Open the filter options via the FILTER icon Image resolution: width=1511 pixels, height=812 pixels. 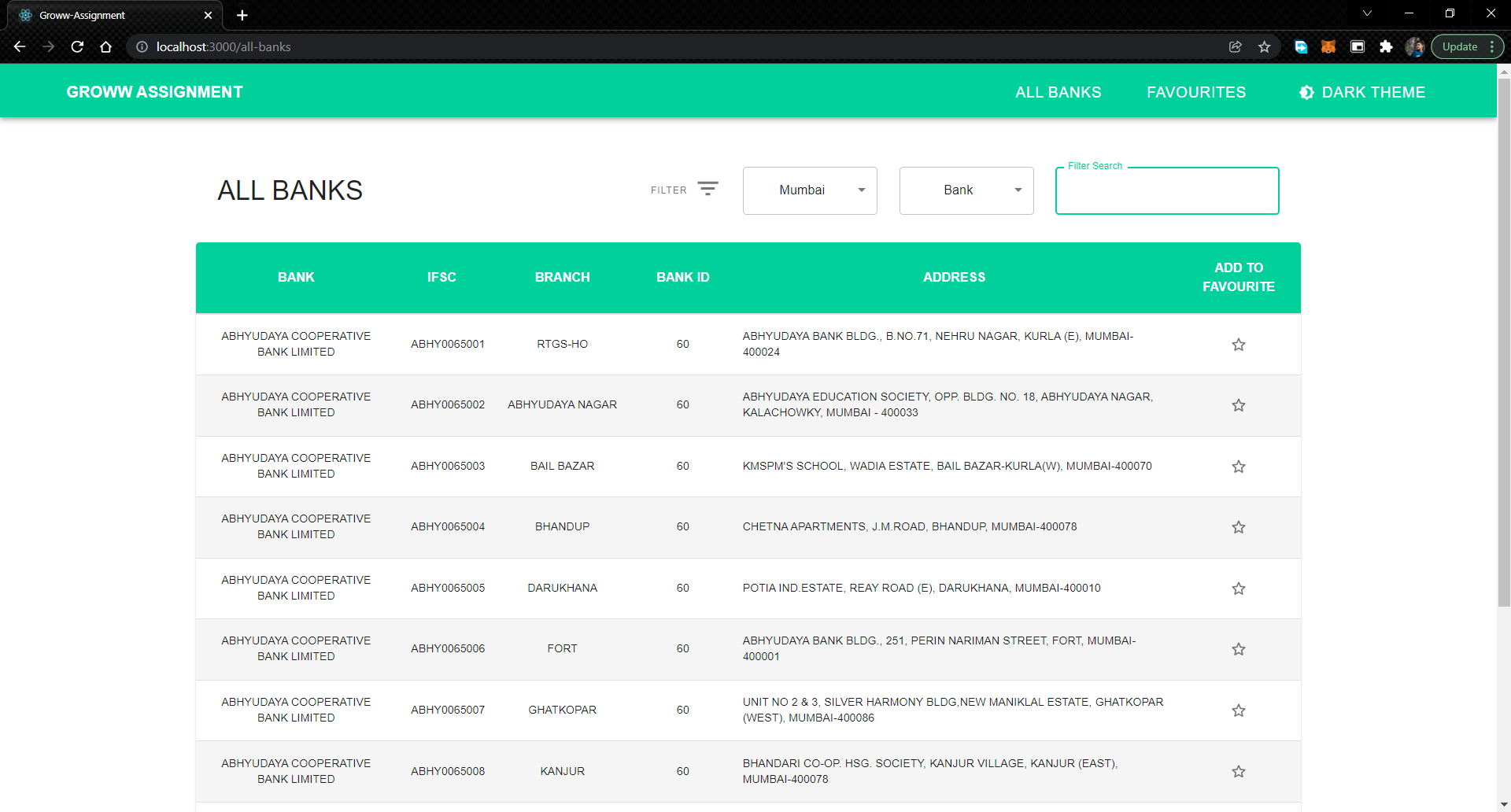tap(707, 189)
